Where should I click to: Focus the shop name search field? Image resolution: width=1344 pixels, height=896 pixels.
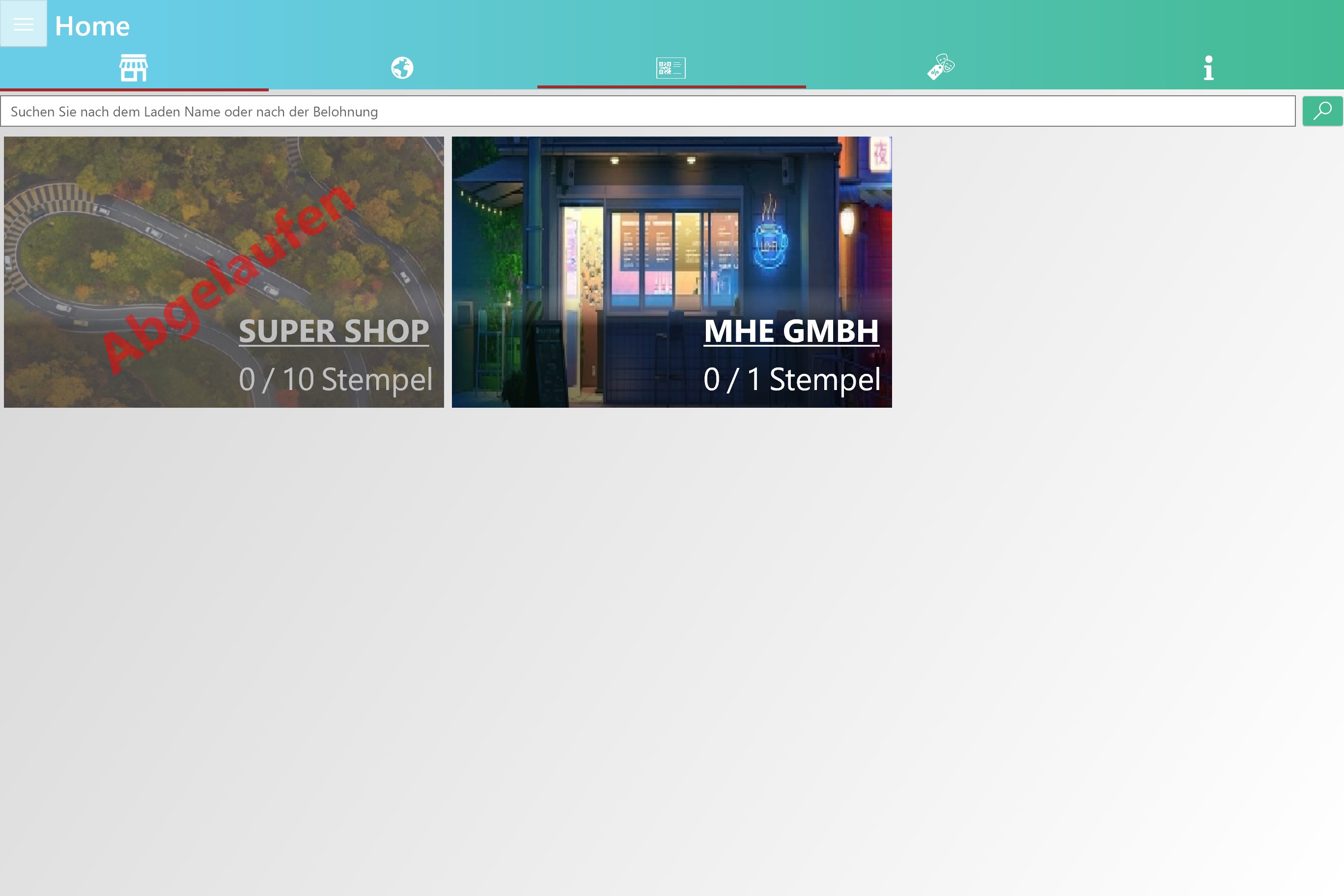(x=647, y=112)
